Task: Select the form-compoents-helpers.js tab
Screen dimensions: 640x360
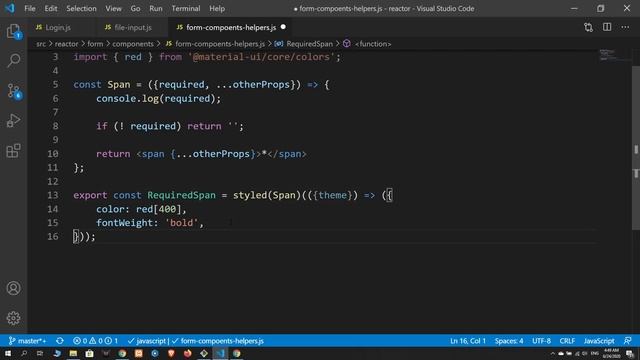Action: click(231, 27)
